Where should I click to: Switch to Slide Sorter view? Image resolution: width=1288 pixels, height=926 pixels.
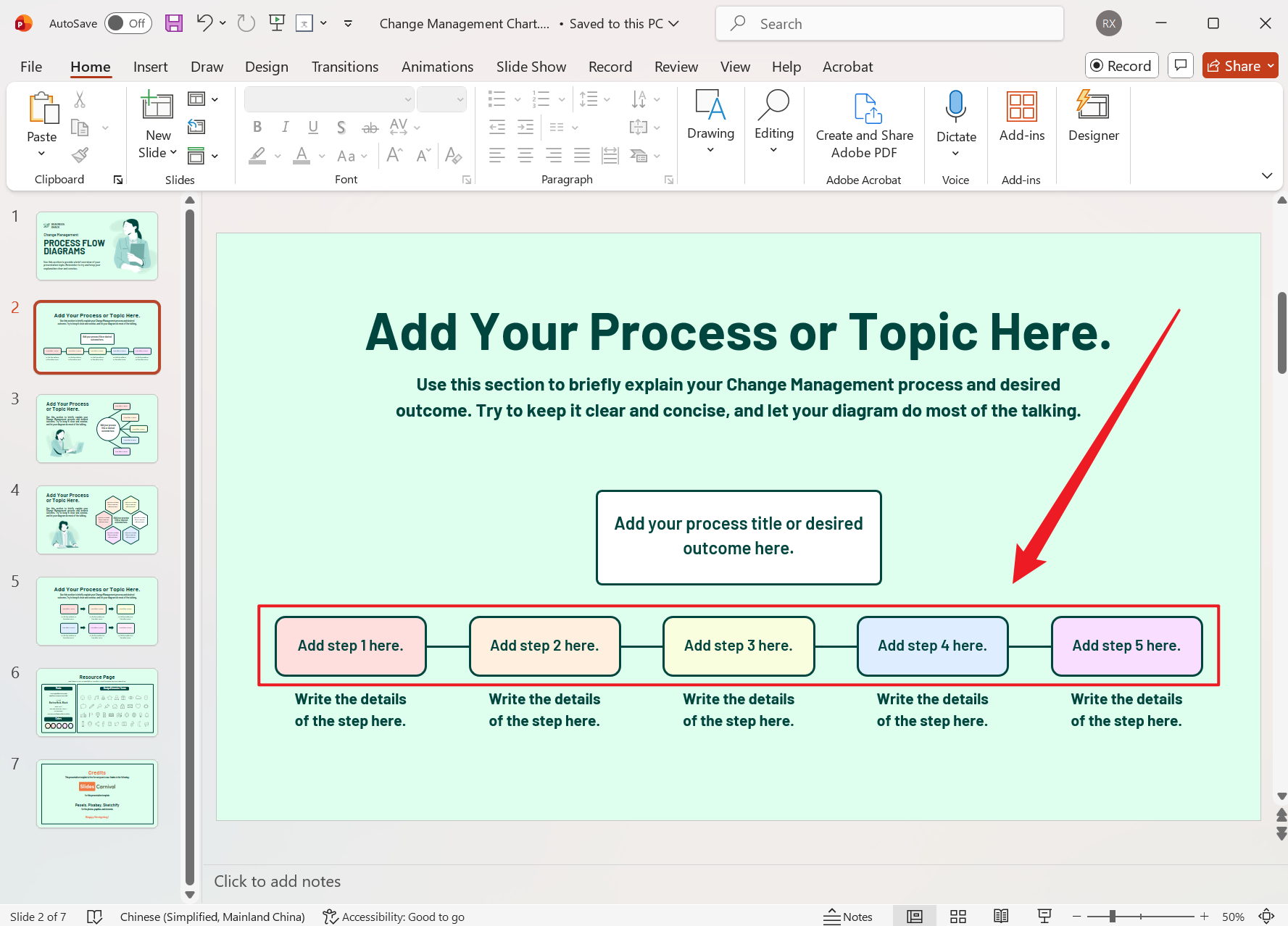pos(958,917)
